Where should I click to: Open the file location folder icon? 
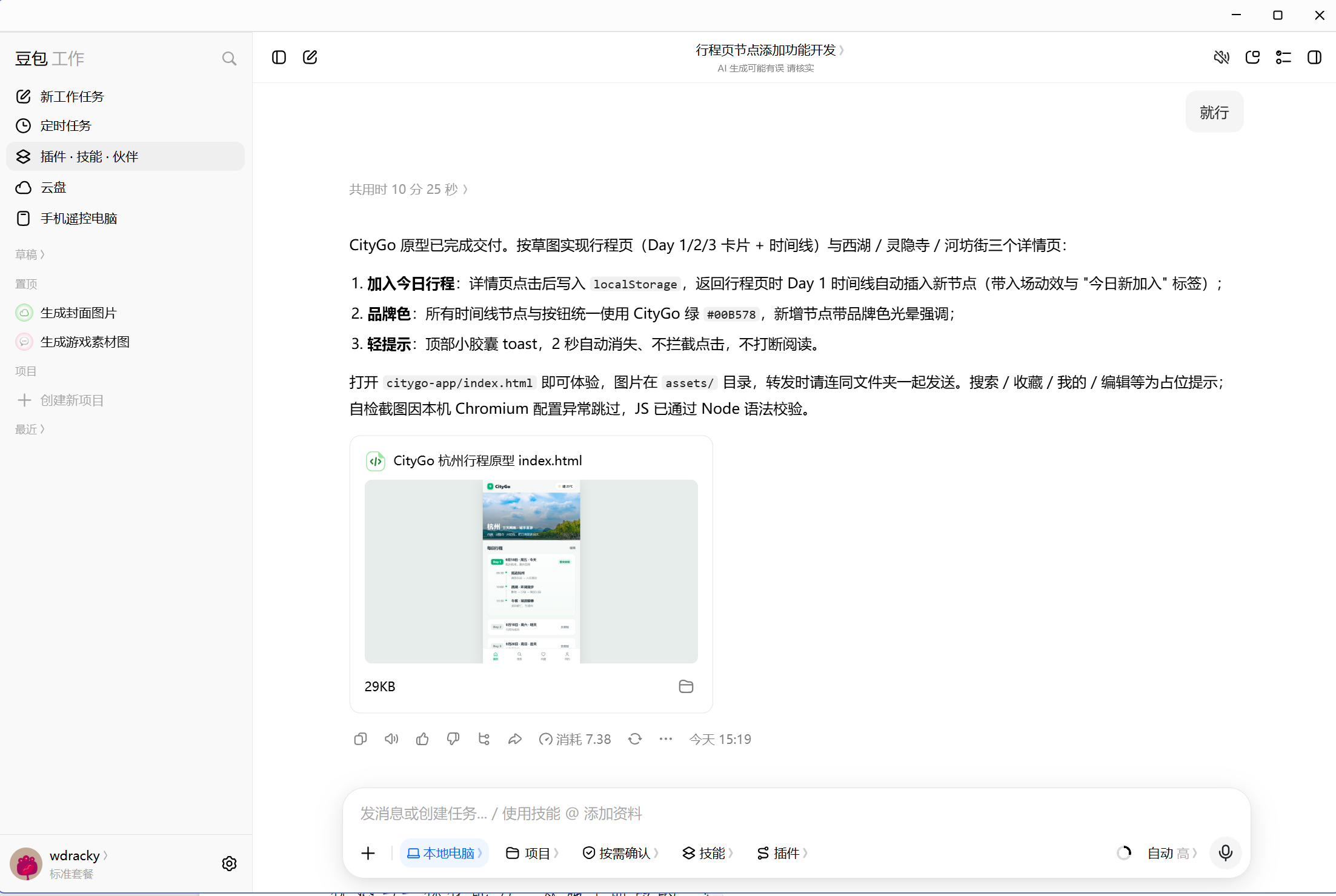[686, 686]
